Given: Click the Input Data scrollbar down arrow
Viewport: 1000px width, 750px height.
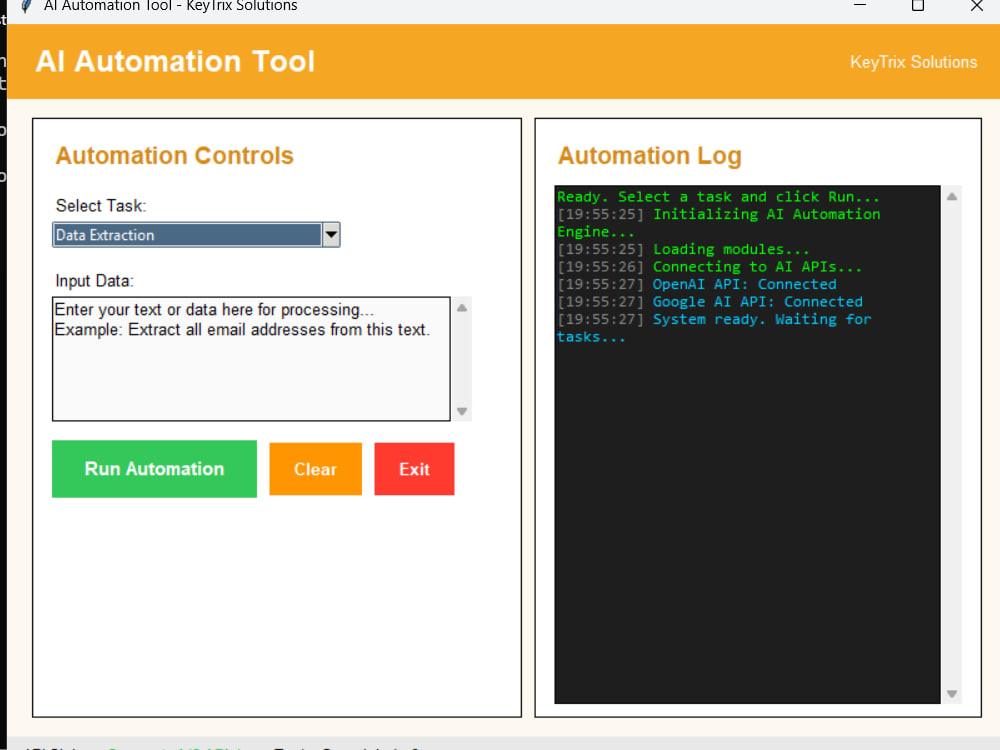Looking at the screenshot, I should point(462,411).
